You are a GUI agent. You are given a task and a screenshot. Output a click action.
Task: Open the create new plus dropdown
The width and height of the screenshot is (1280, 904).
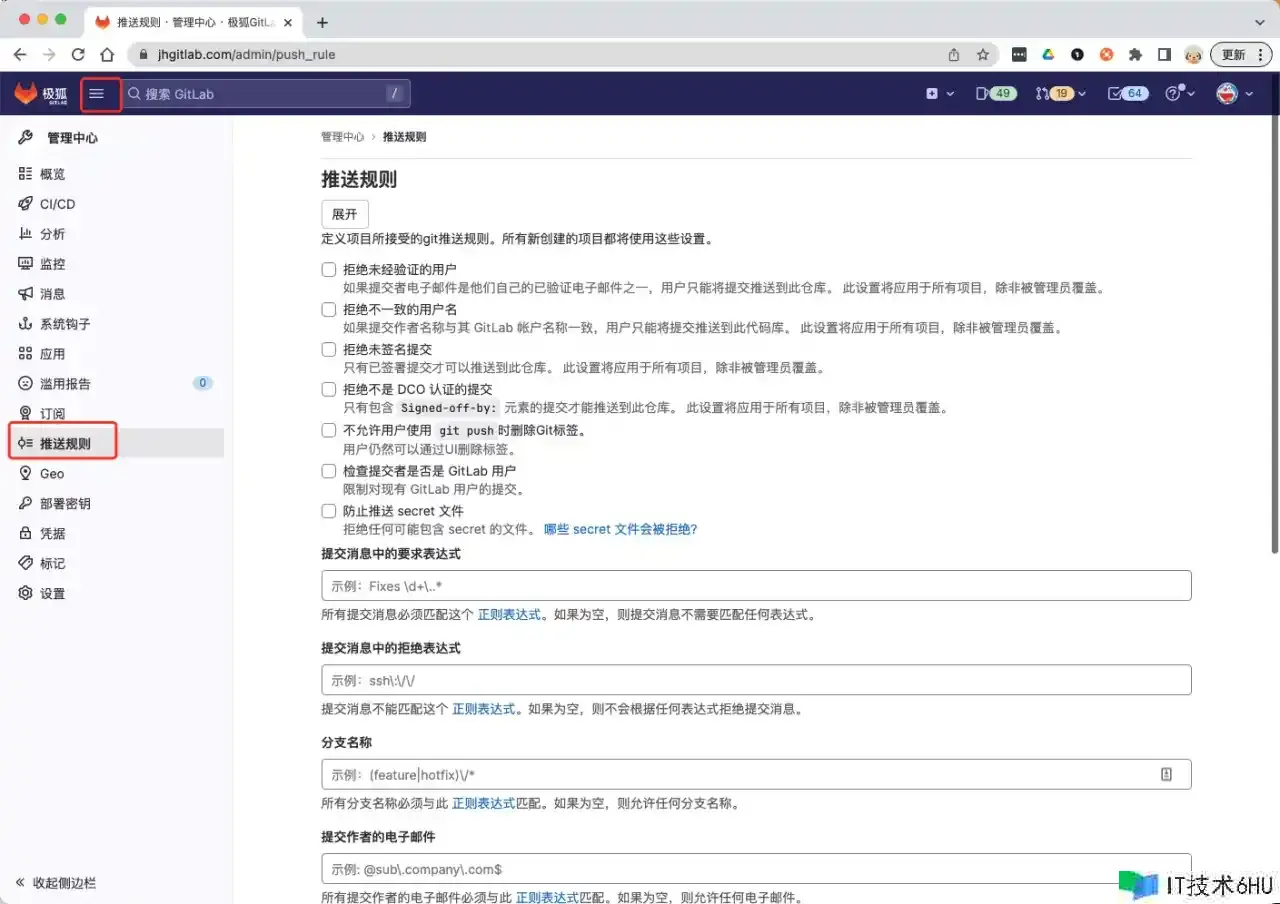point(939,94)
